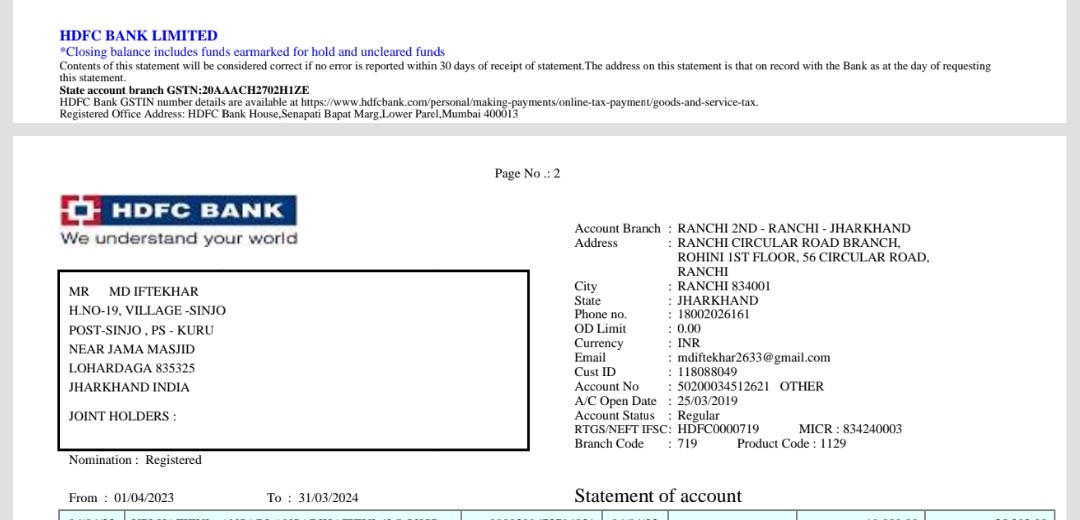Click State value 'JHARKHAND'
Image resolution: width=1080 pixels, height=520 pixels.
pyautogui.click(x=718, y=301)
